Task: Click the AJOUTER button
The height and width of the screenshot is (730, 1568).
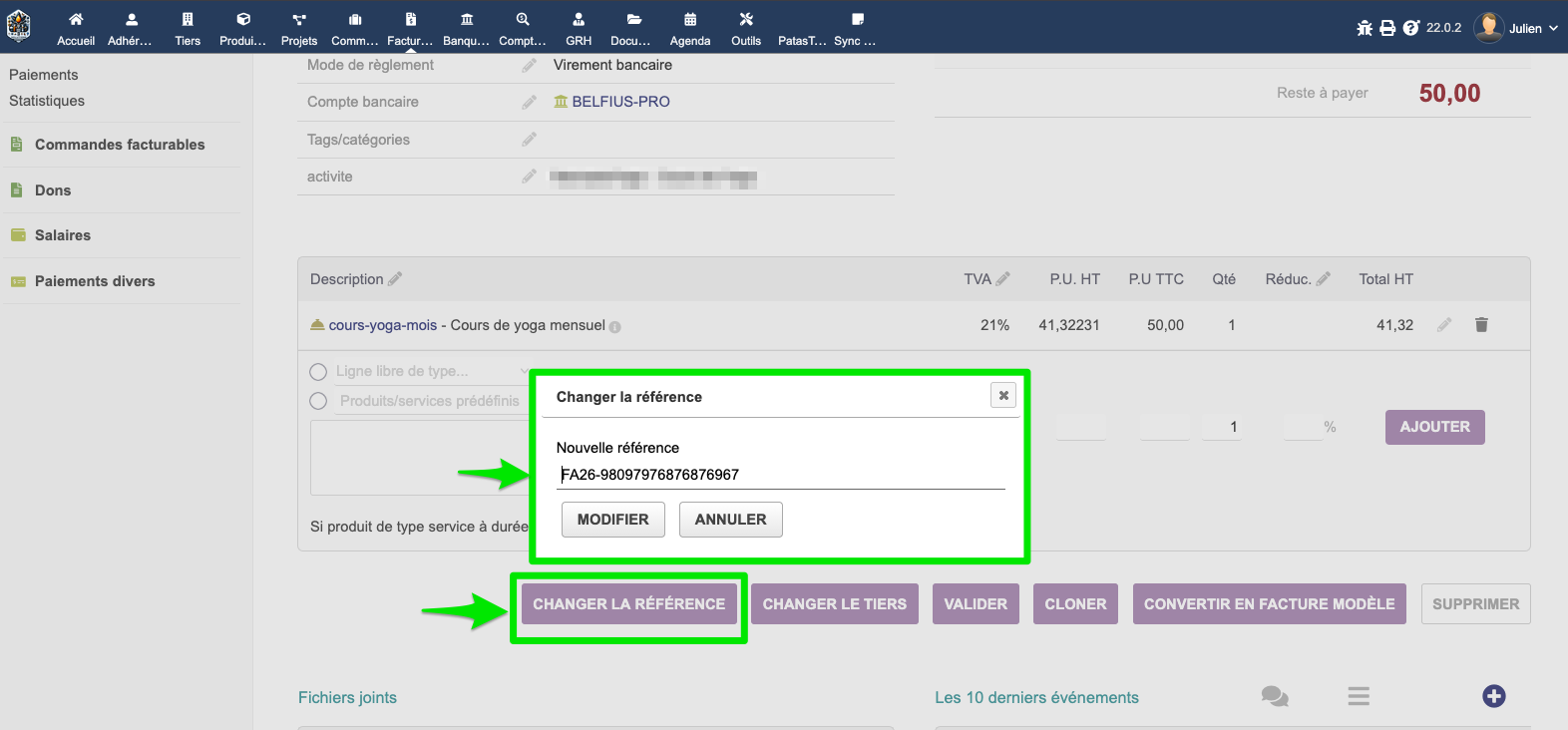Action: click(1435, 427)
